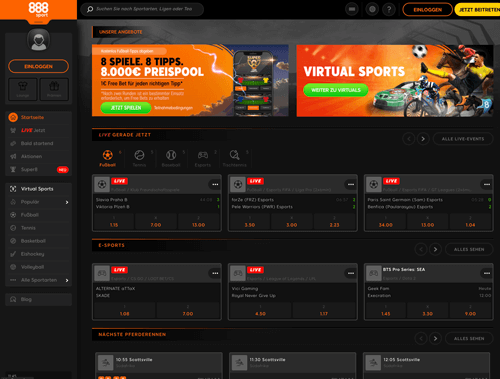This screenshot has width=500, height=379.
Task: Select odds 13.00 for Viktoria Plzeň B
Action: point(199,222)
